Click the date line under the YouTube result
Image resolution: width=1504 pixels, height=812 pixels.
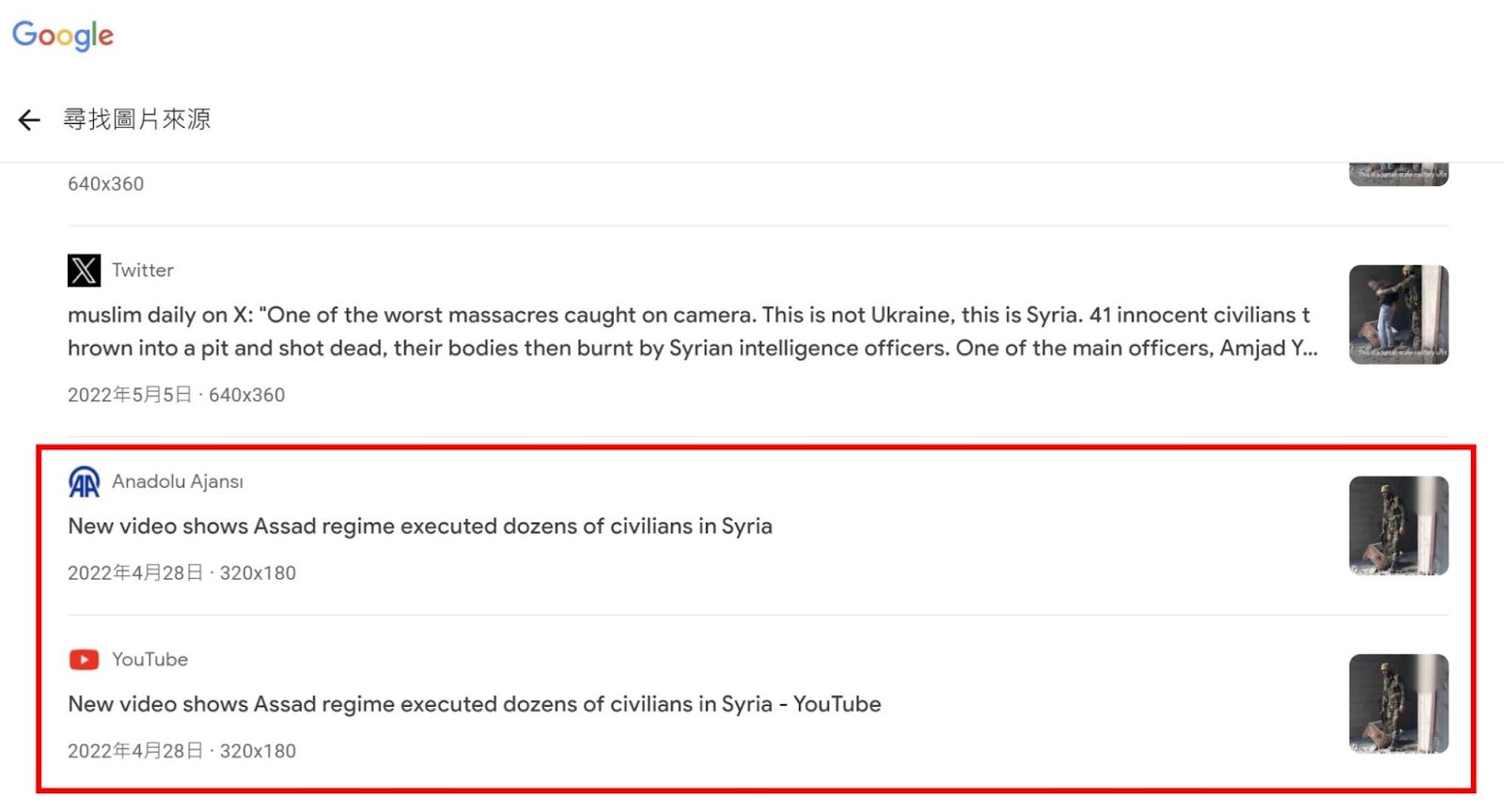point(181,751)
